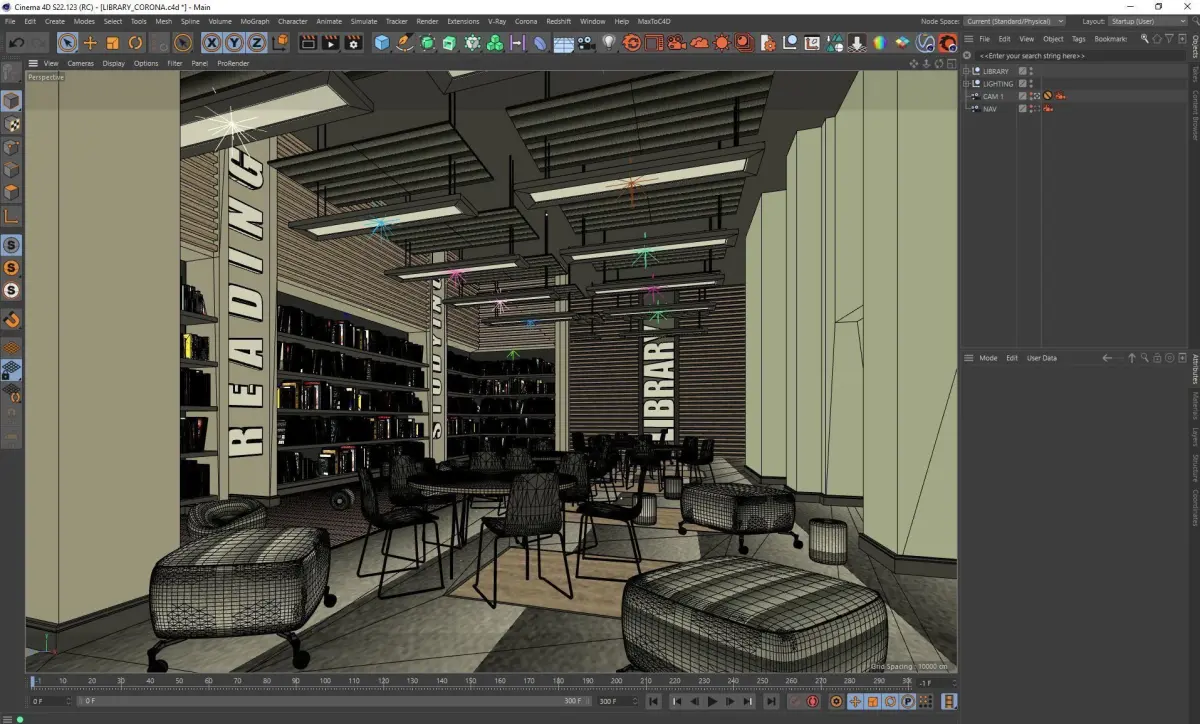Viewport: 1200px width, 724px height.
Task: Open the MaxToC4D menu
Action: click(x=654, y=21)
